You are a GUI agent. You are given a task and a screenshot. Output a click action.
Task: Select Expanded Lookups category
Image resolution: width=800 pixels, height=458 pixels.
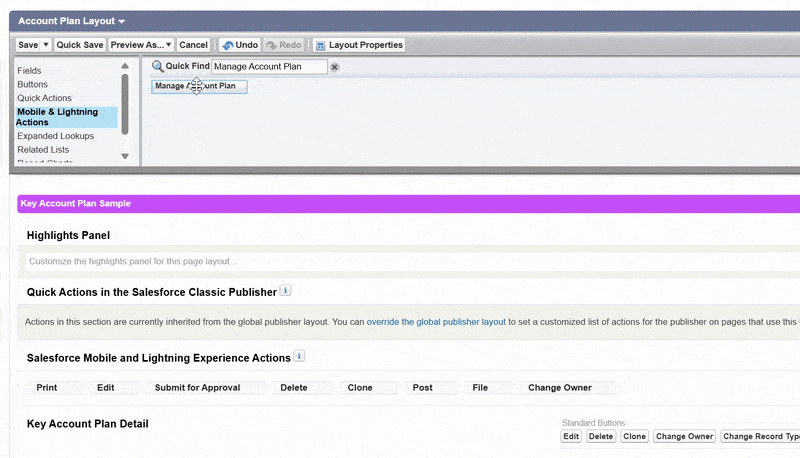coord(55,136)
